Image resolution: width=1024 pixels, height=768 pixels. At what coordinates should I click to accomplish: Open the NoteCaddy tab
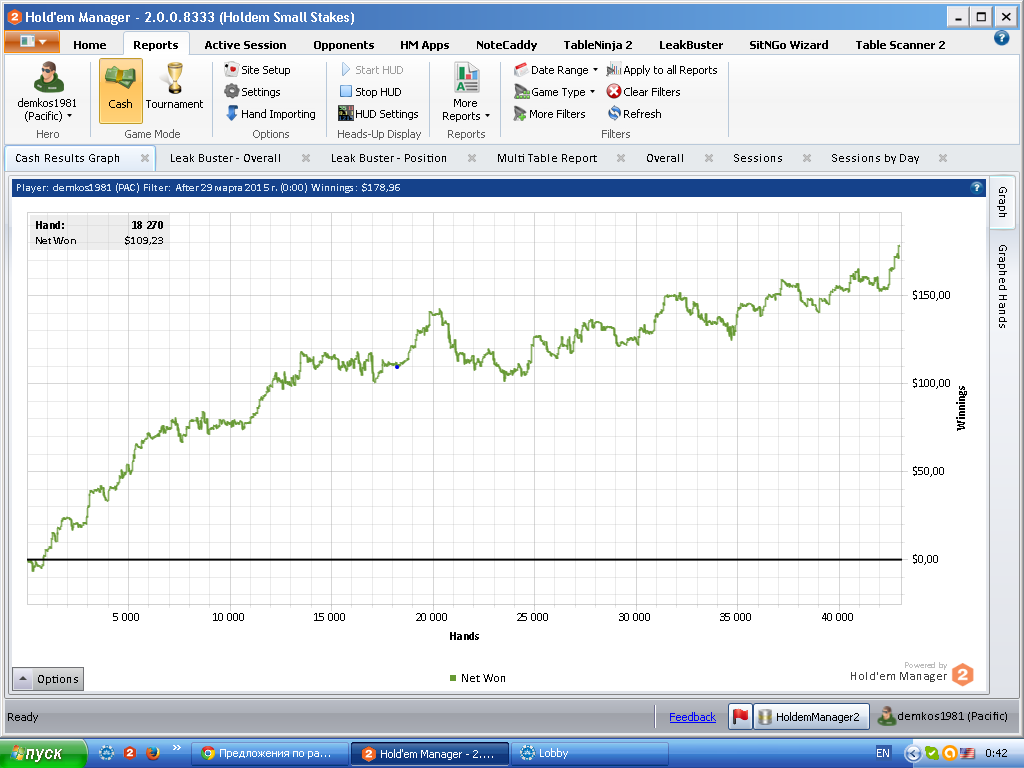[506, 45]
